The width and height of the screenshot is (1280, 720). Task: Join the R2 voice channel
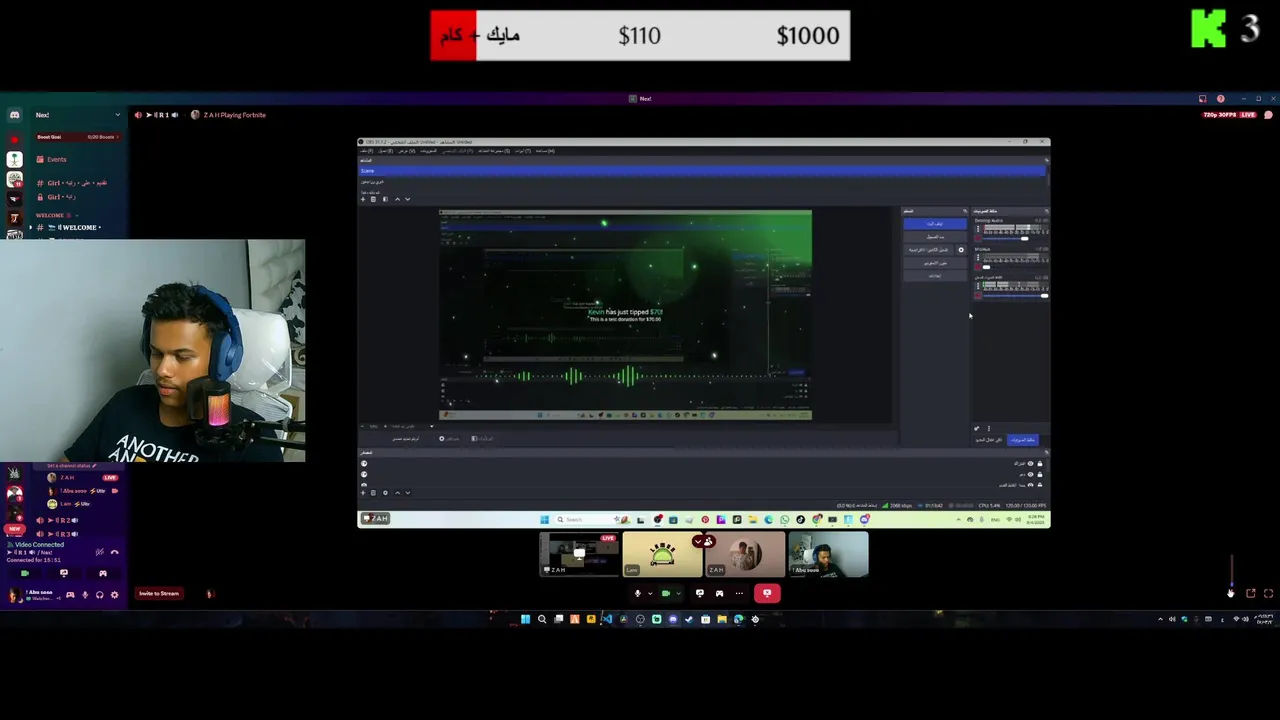point(57,520)
